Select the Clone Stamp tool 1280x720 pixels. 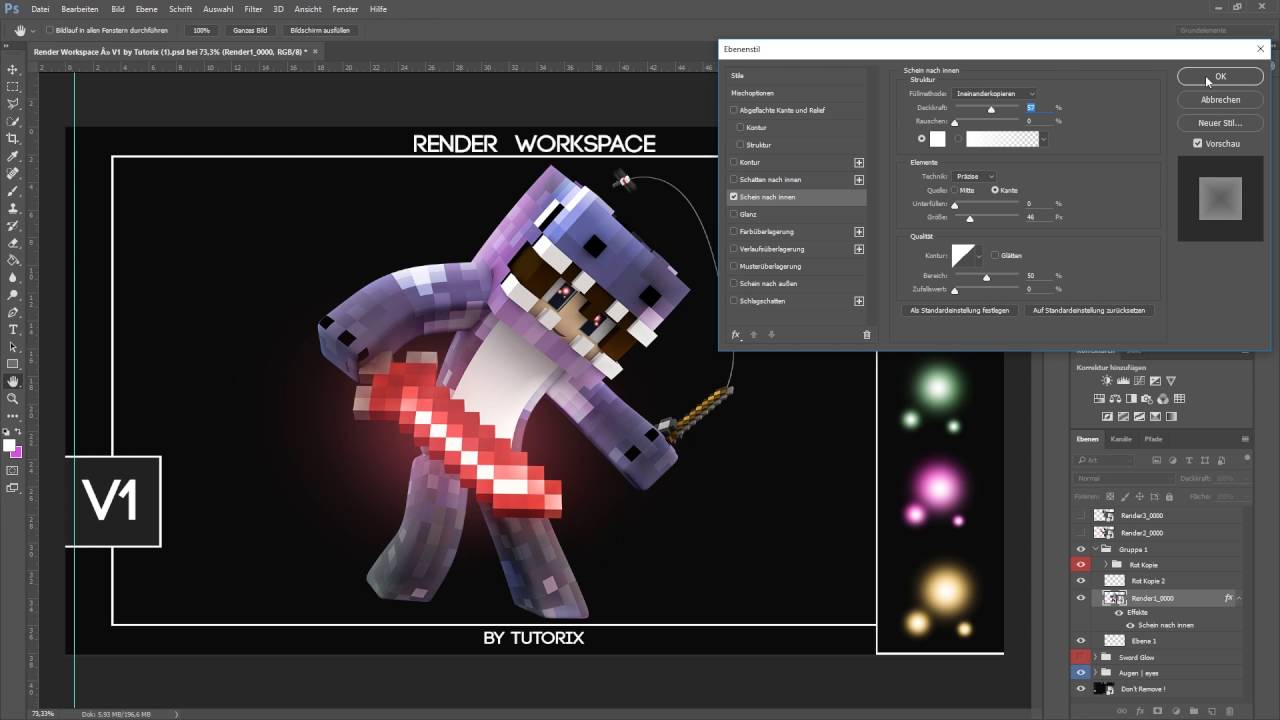(13, 208)
